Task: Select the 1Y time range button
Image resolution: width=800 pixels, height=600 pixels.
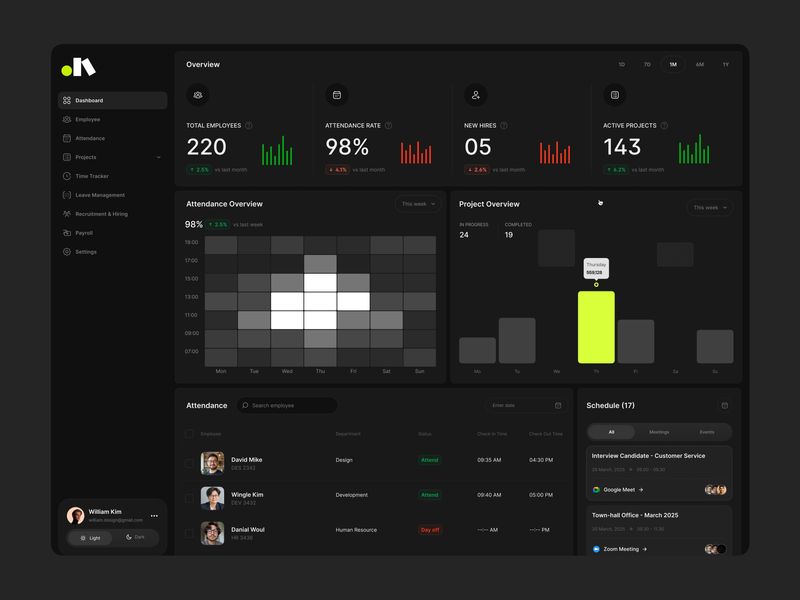Action: coord(725,62)
